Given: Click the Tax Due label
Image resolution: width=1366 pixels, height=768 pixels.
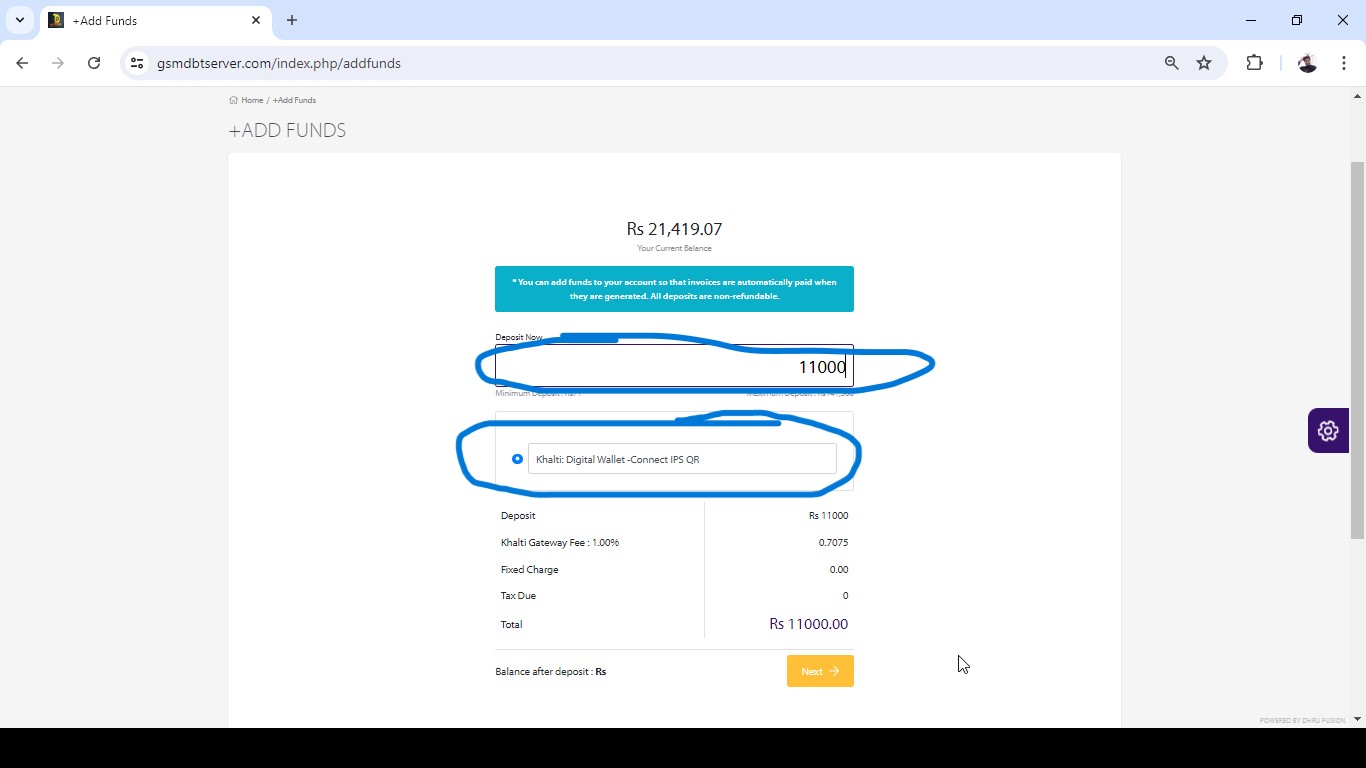Looking at the screenshot, I should point(518,595).
